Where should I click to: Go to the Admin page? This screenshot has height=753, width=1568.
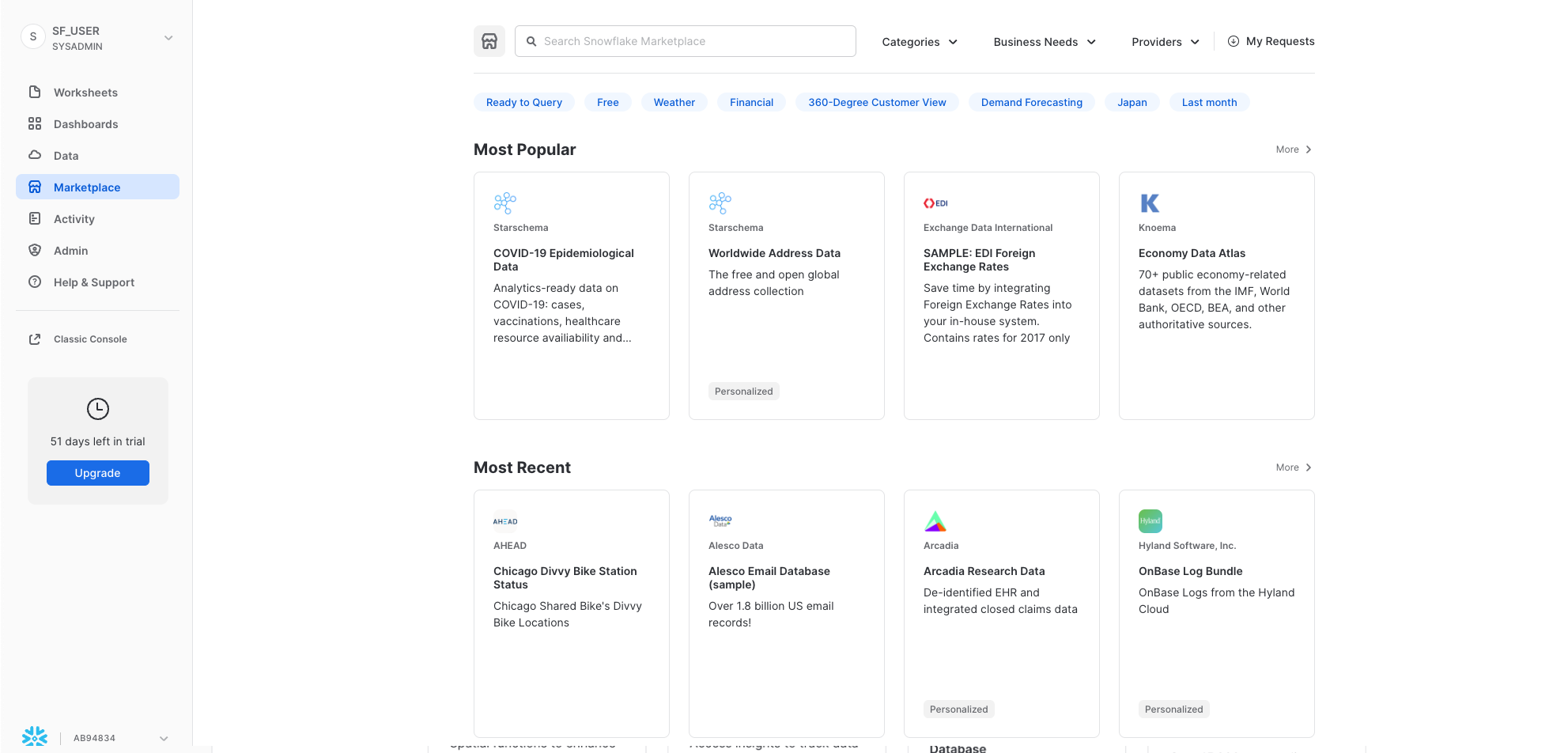(x=70, y=250)
